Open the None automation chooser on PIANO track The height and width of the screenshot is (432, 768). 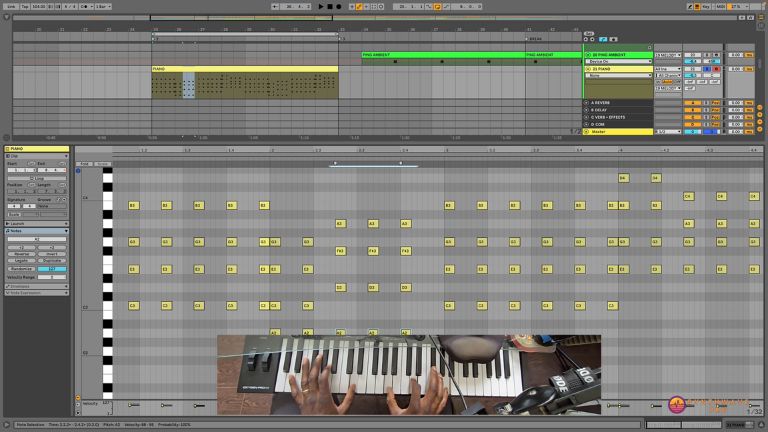(619, 76)
